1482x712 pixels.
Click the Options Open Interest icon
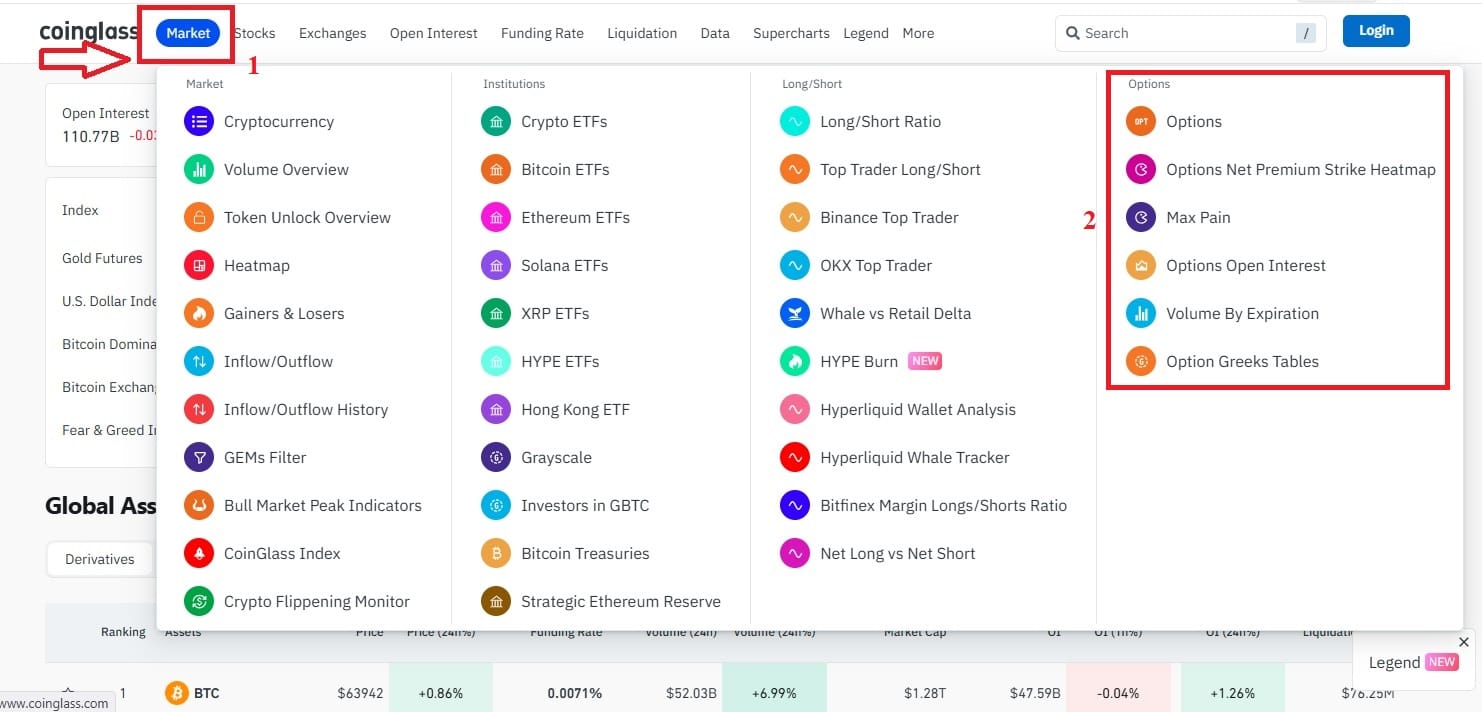[1141, 266]
